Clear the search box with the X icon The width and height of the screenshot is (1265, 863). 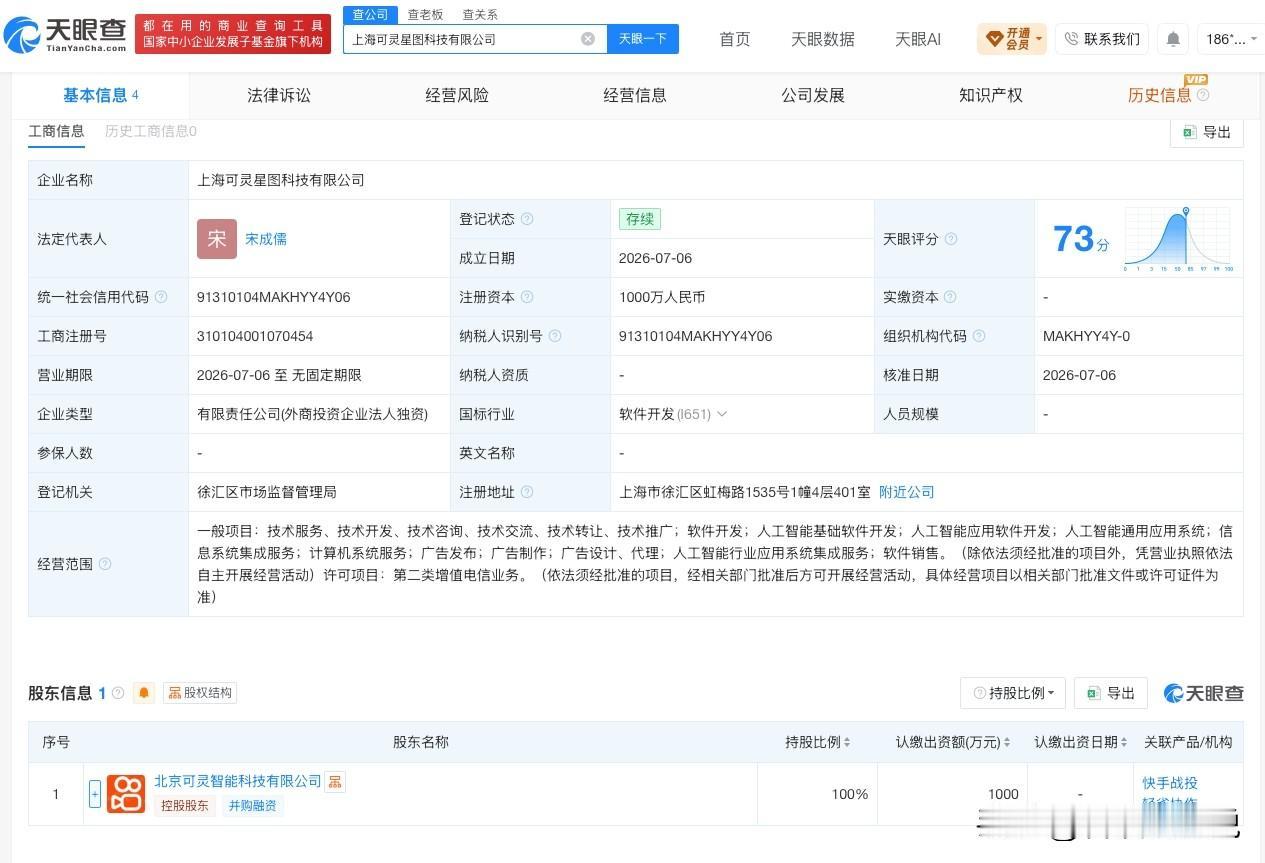(588, 39)
